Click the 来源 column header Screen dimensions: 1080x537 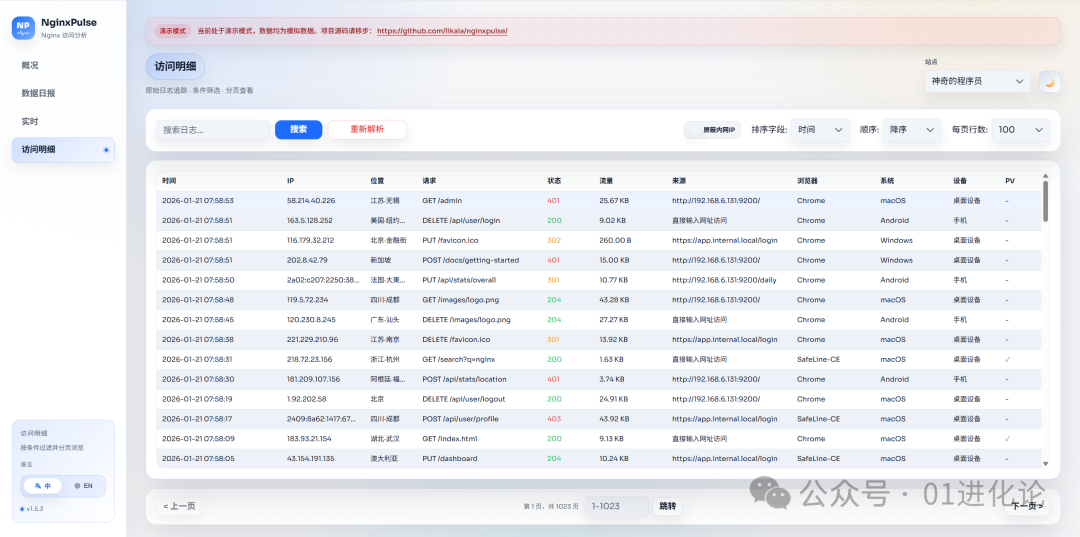point(679,181)
